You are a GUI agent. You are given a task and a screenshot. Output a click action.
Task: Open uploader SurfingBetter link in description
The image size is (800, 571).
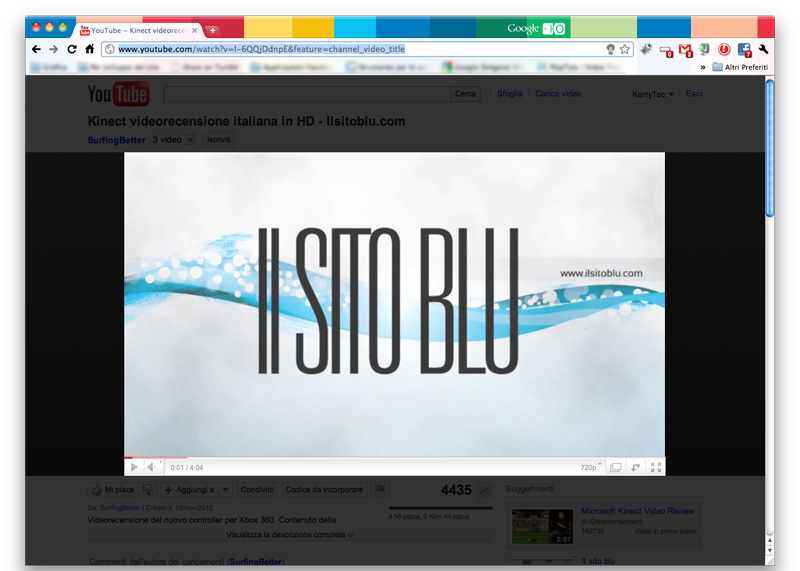pyautogui.click(x=120, y=508)
